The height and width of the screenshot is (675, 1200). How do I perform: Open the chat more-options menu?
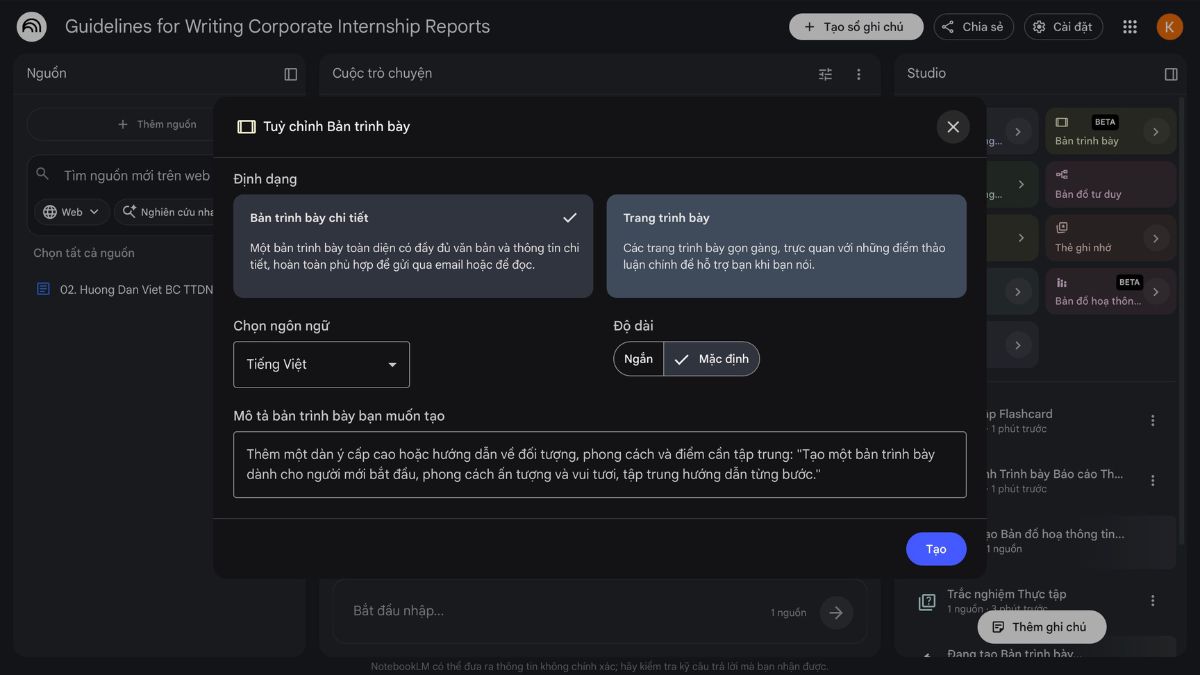pyautogui.click(x=858, y=74)
